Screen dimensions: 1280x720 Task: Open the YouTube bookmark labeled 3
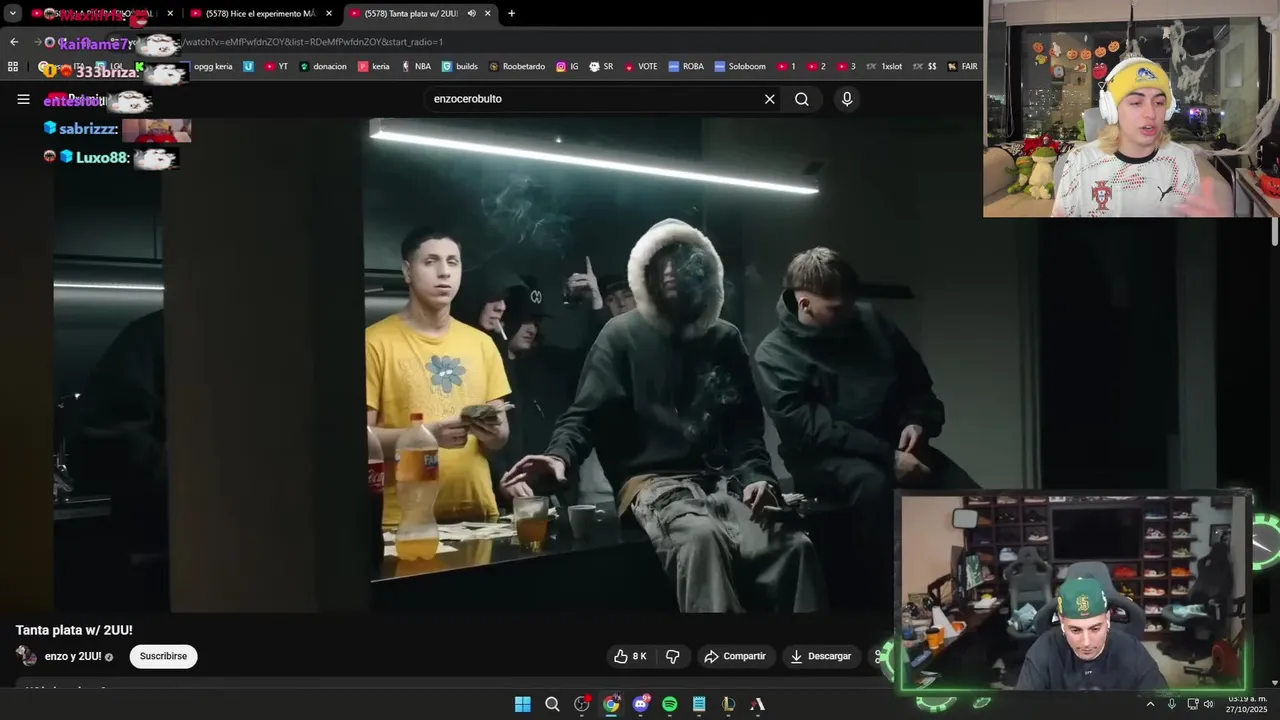pyautogui.click(x=846, y=66)
